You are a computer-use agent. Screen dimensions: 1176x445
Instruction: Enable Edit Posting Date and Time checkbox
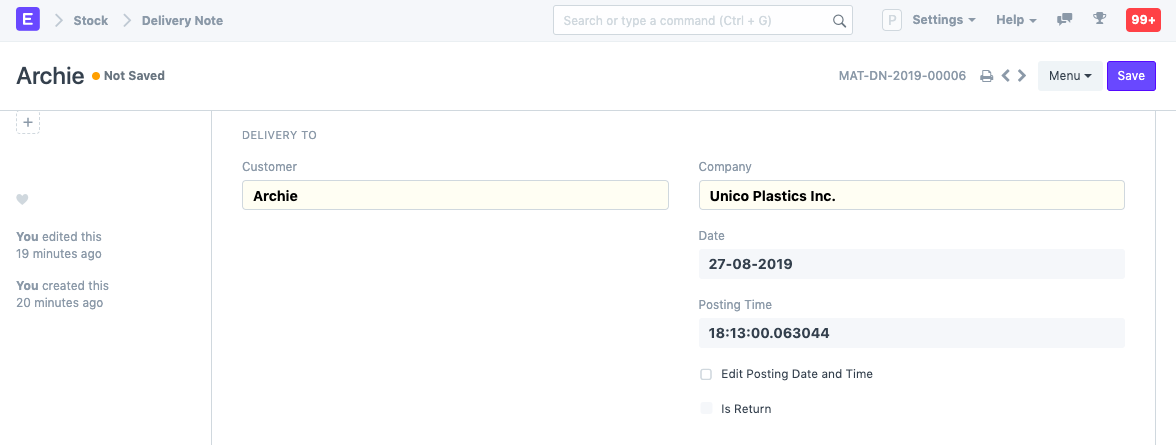click(706, 374)
